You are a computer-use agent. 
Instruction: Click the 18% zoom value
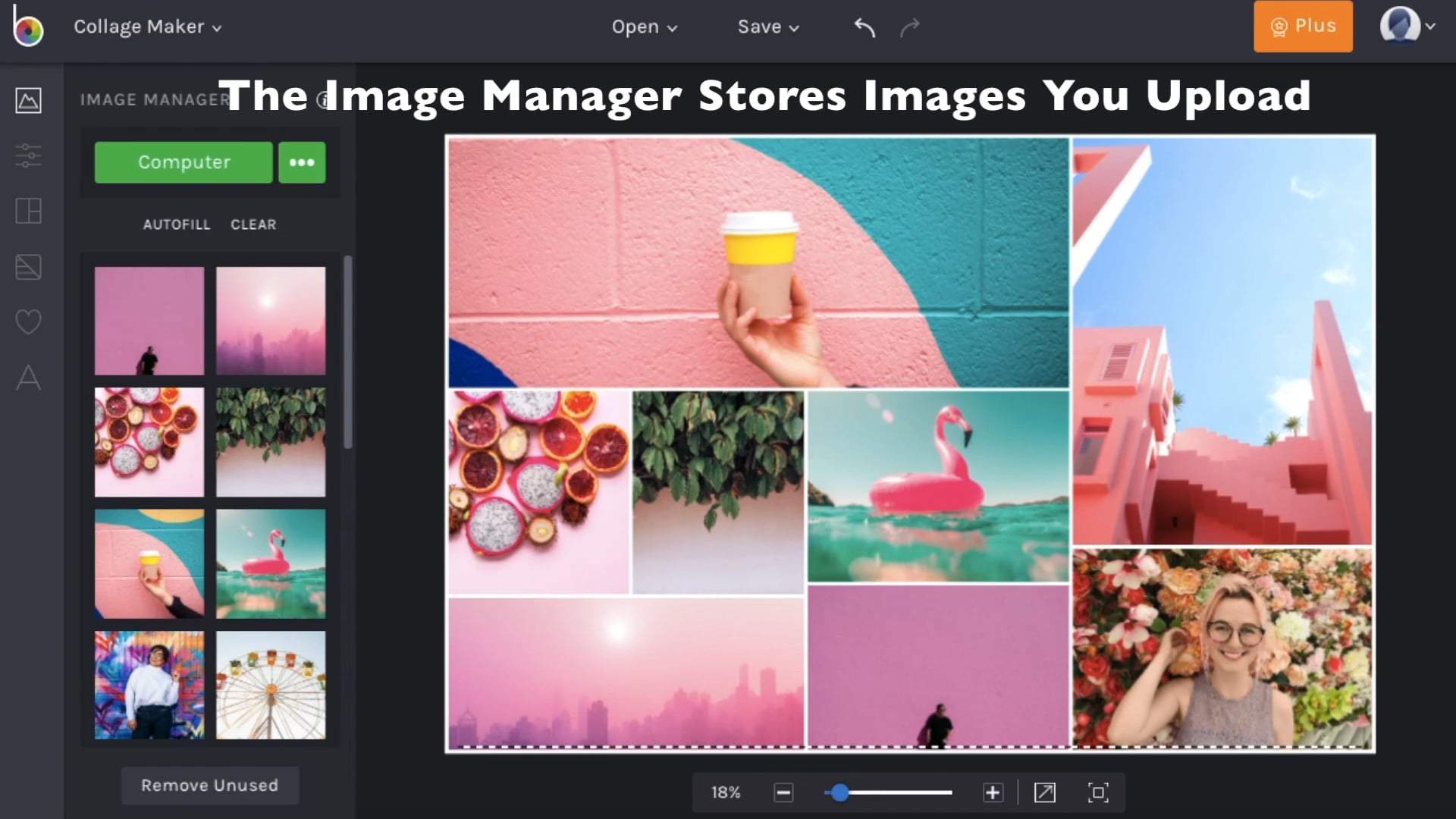point(726,792)
